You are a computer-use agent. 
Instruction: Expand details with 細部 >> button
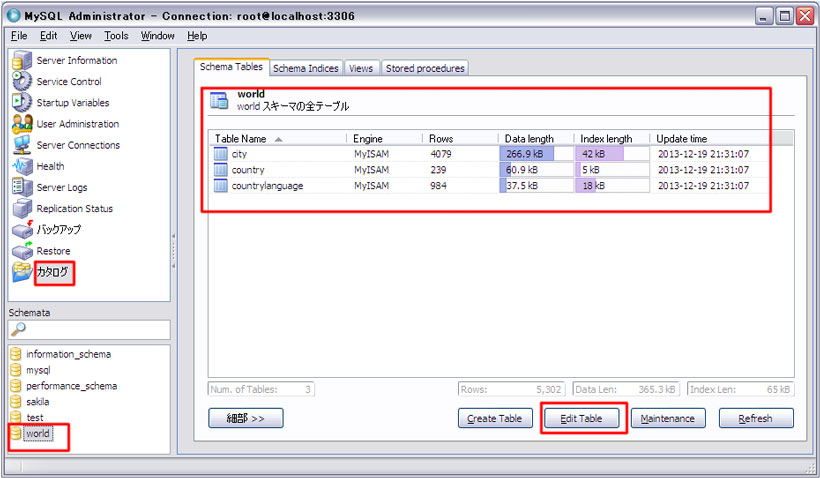coord(246,418)
